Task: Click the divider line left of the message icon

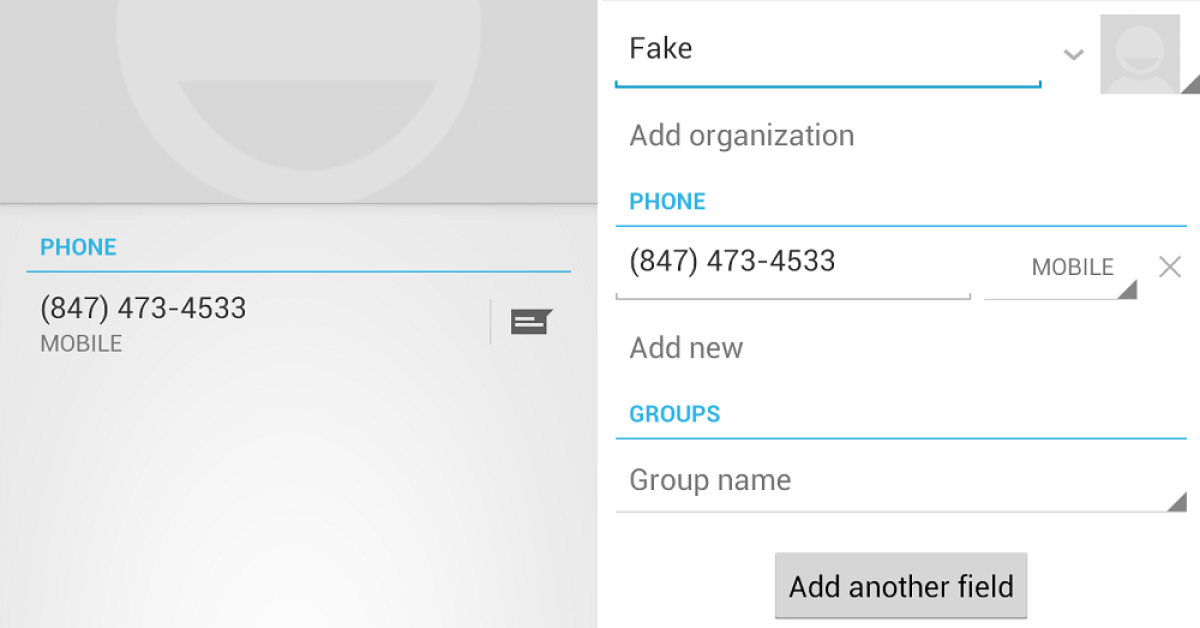Action: [x=490, y=321]
